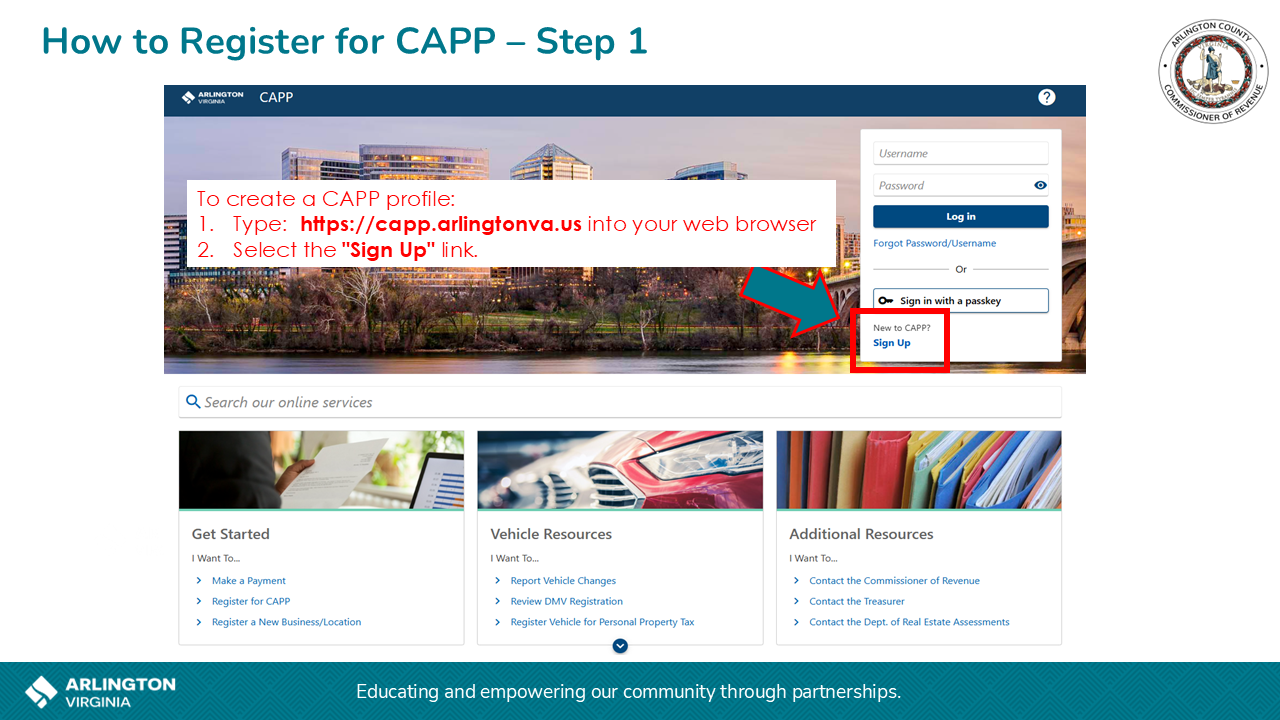Open the Report Vehicle Changes link
This screenshot has height=720, width=1280.
(563, 580)
